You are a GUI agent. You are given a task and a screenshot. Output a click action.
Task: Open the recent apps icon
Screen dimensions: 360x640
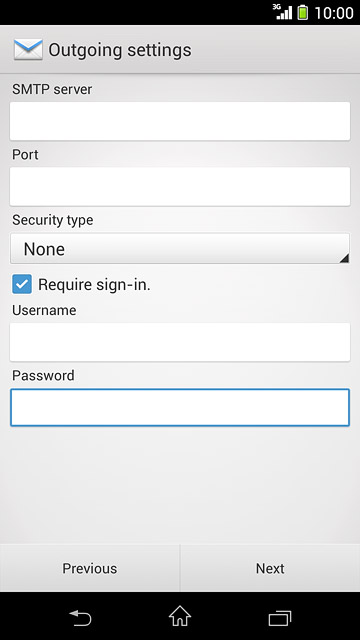[280, 618]
